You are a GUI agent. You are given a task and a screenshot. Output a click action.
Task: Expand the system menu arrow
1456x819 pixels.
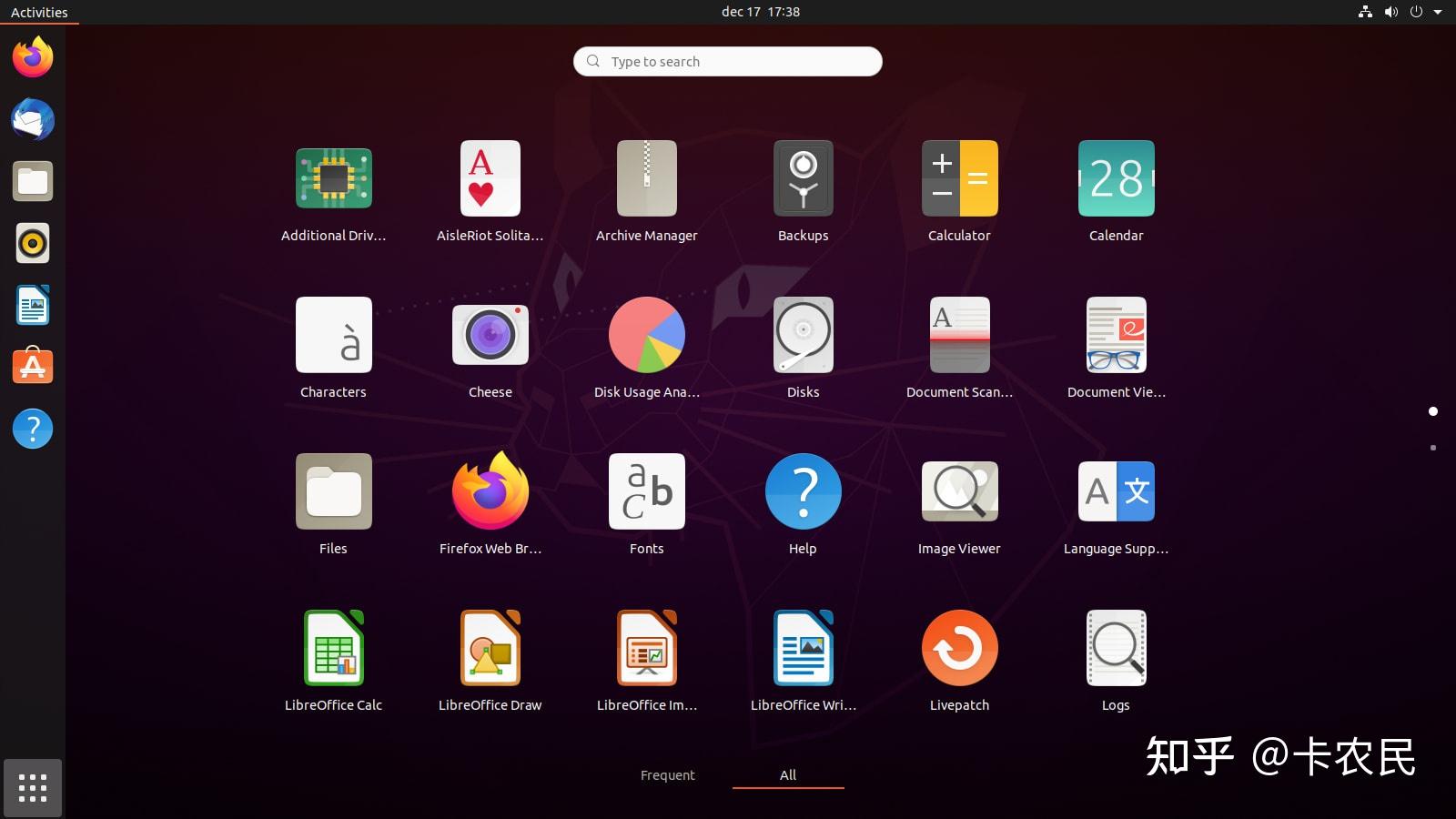(1438, 12)
